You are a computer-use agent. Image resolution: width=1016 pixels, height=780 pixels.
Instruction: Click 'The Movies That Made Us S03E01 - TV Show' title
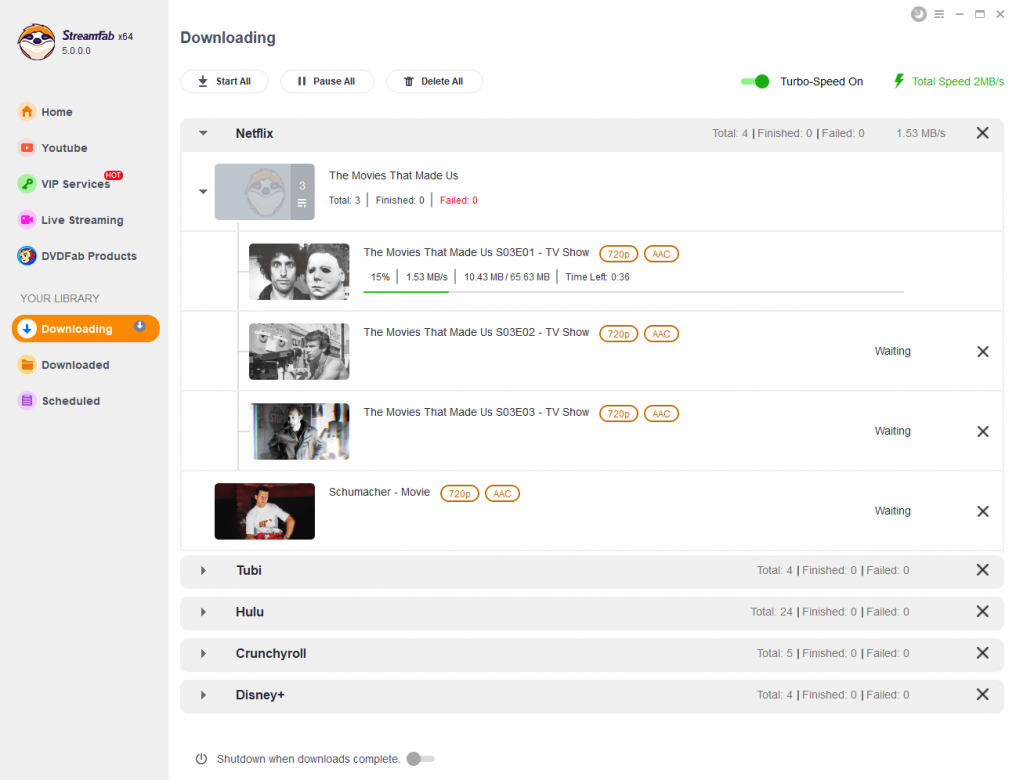click(476, 252)
